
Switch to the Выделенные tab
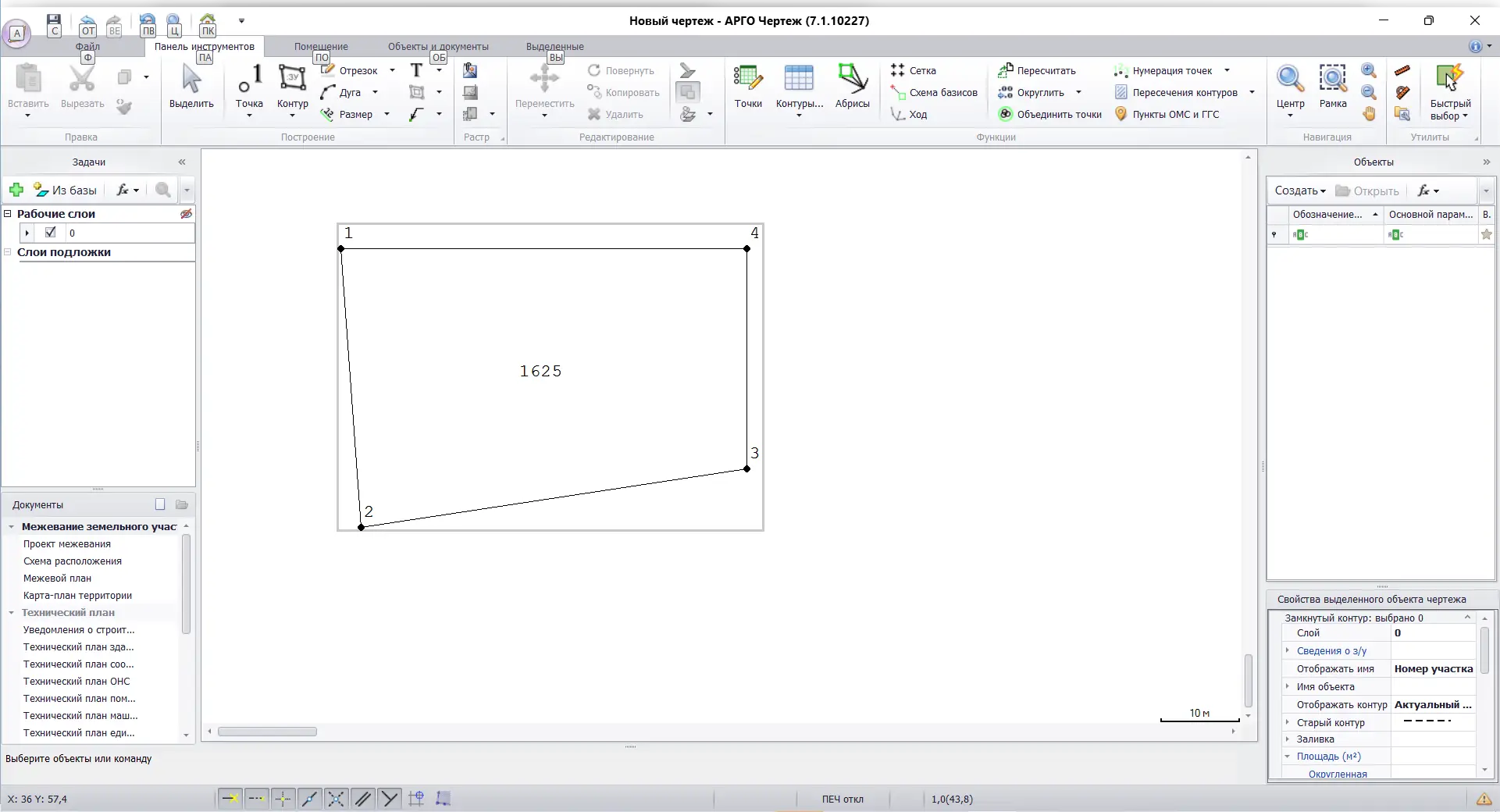(x=554, y=46)
